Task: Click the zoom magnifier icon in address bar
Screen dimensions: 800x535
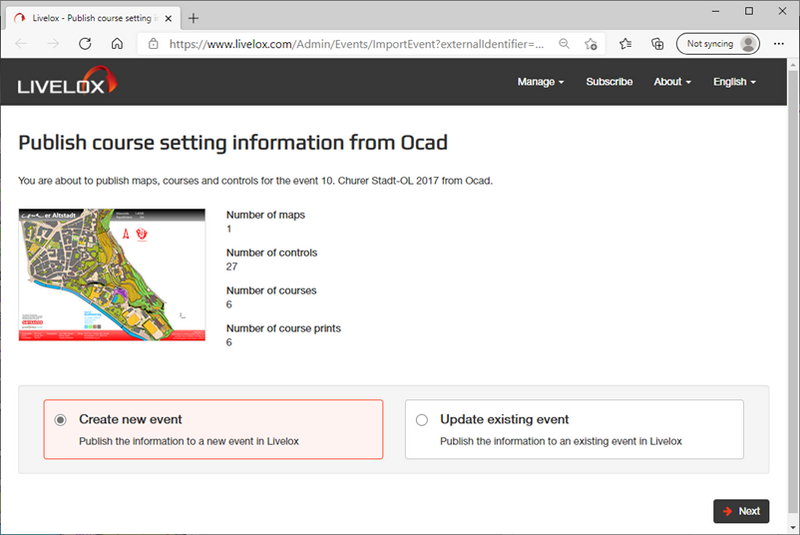Action: [x=564, y=44]
